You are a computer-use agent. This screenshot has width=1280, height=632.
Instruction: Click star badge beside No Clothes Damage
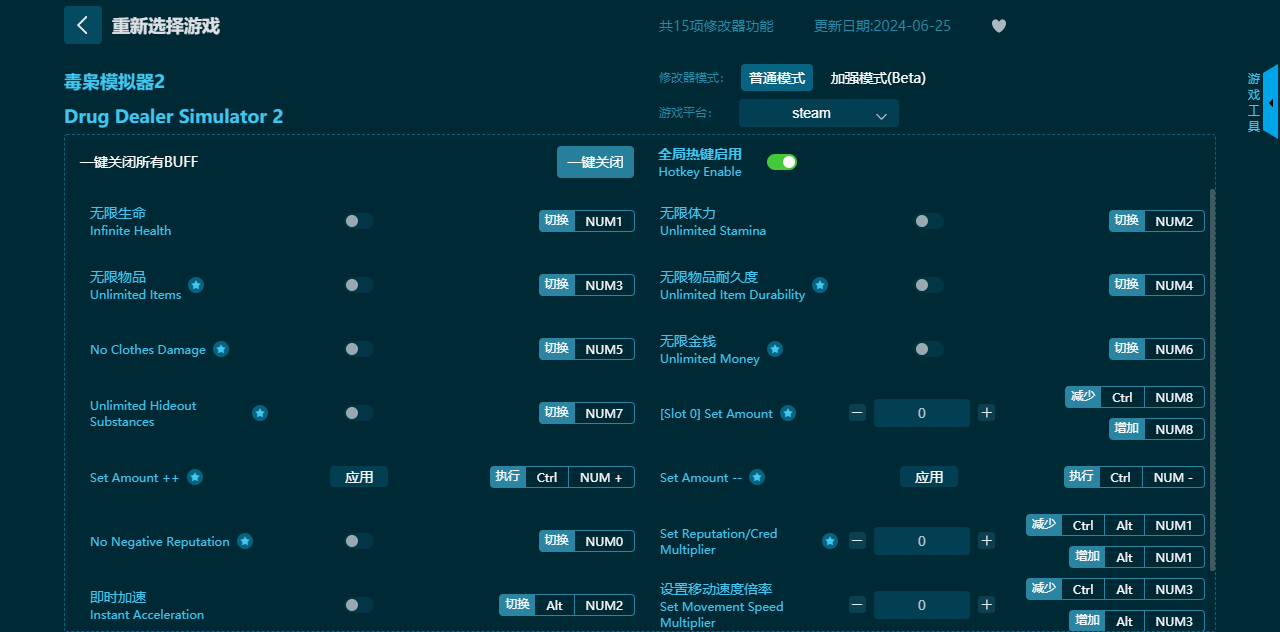221,349
